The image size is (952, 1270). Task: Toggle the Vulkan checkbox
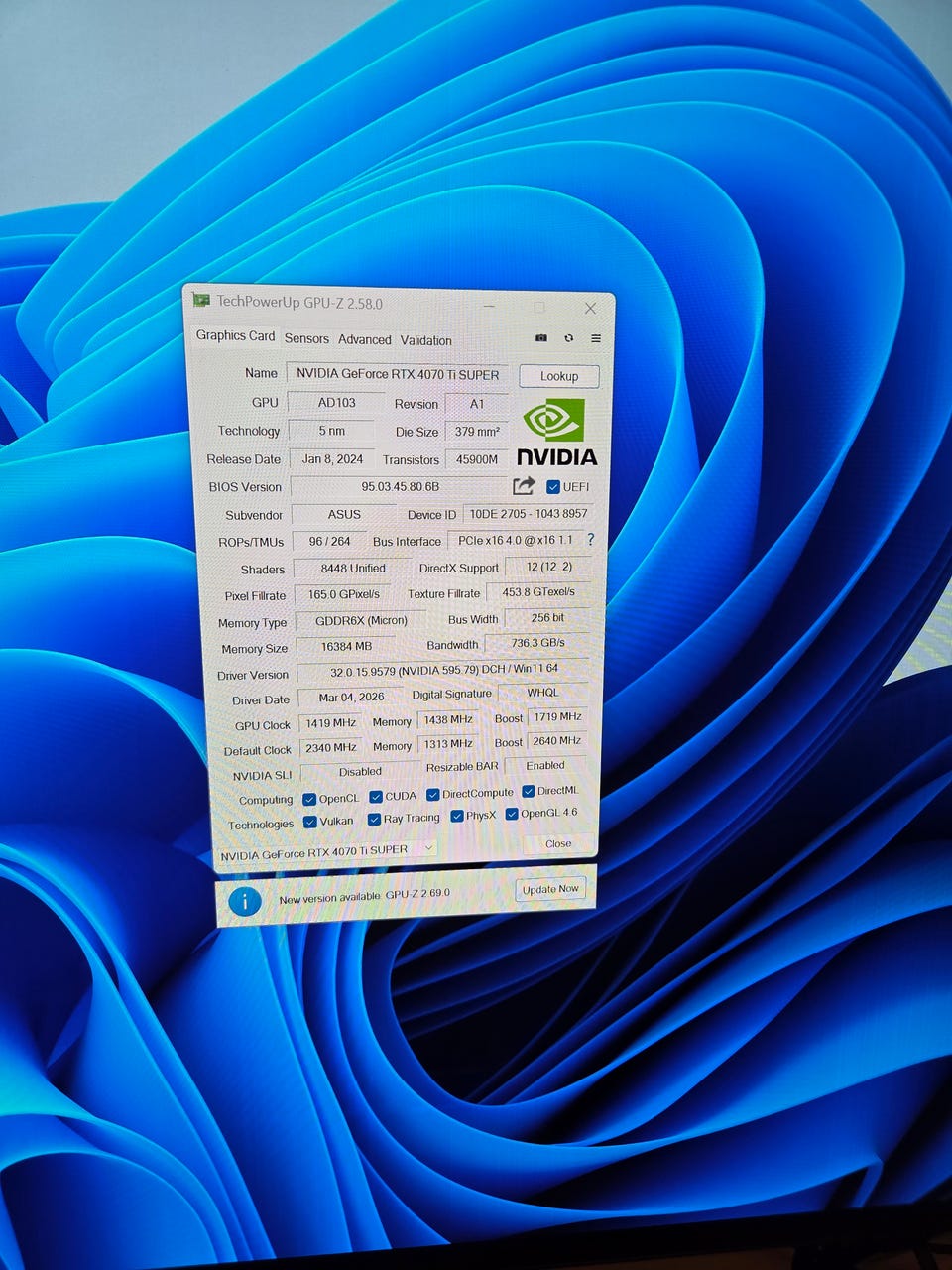click(x=309, y=822)
